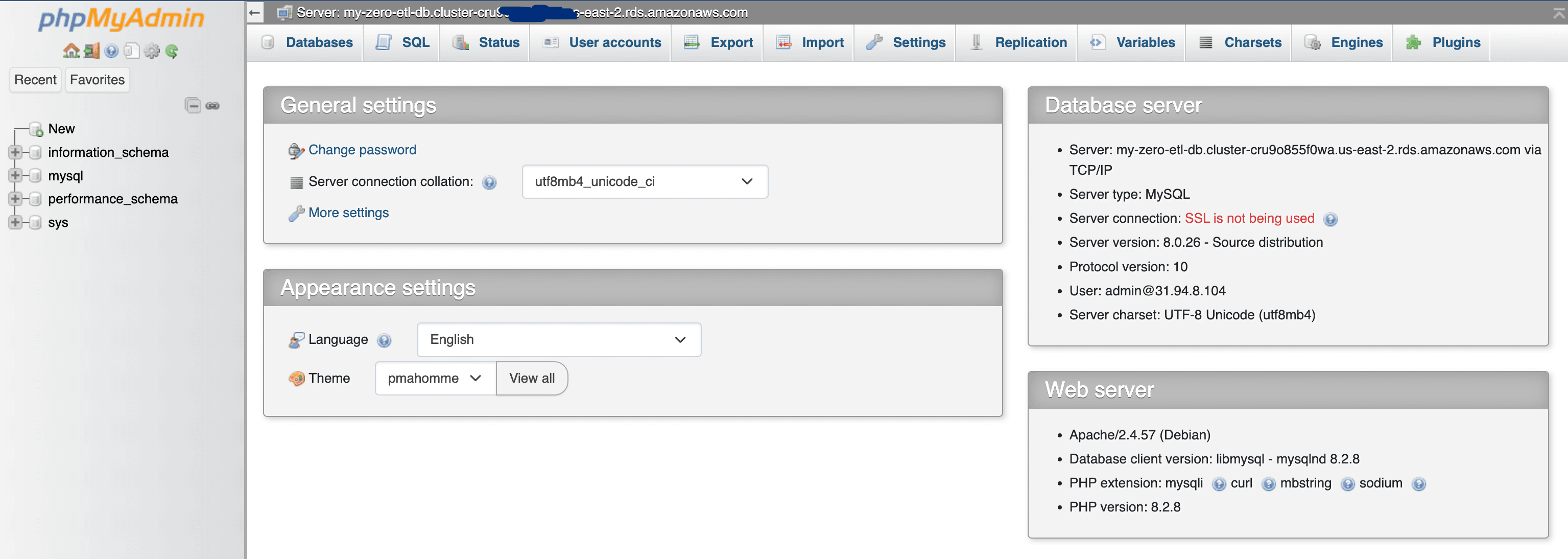The image size is (1568, 559).
Task: Click information_schema database cylinder icon
Action: [x=36, y=152]
